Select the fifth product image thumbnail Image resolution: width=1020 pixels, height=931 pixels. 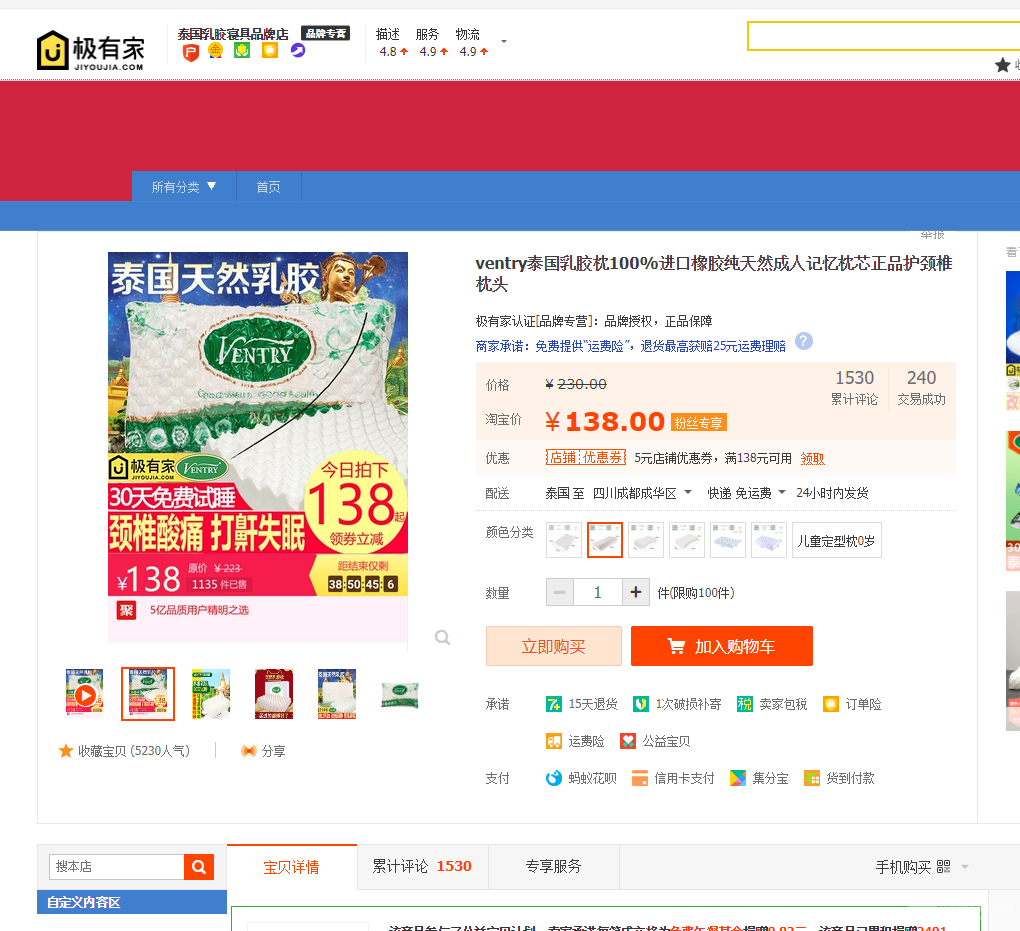337,694
